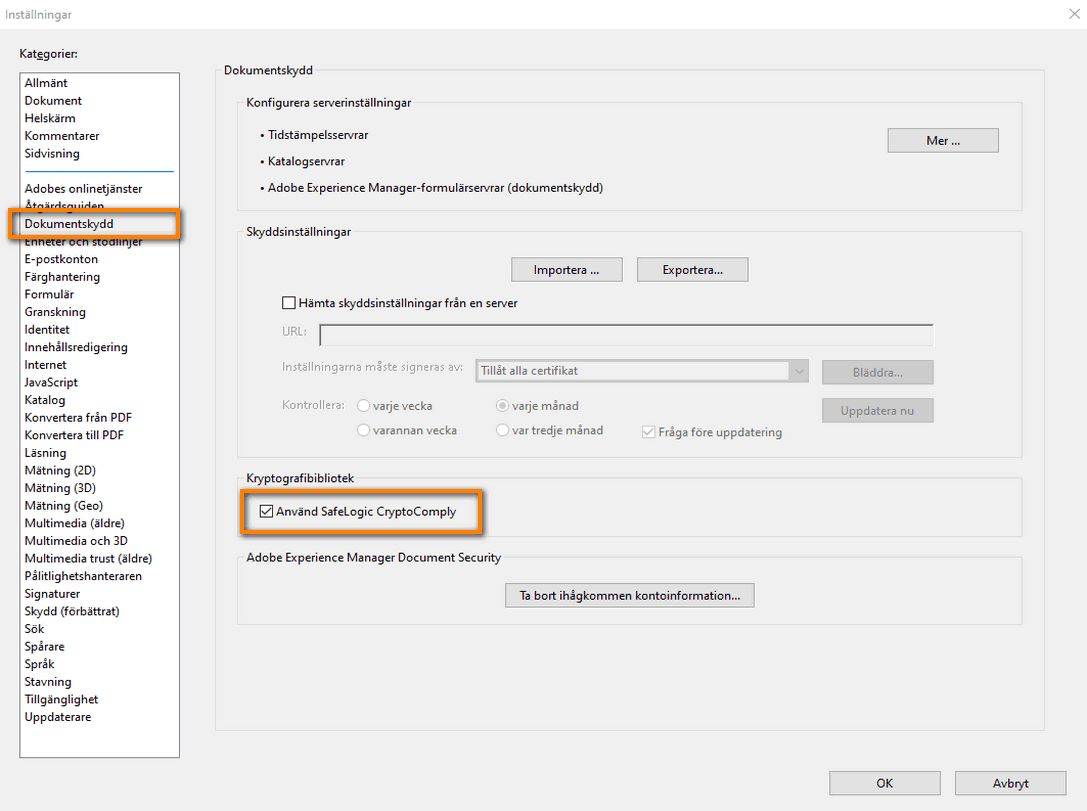Select the Stavning category
This screenshot has height=811, width=1087.
pos(51,681)
